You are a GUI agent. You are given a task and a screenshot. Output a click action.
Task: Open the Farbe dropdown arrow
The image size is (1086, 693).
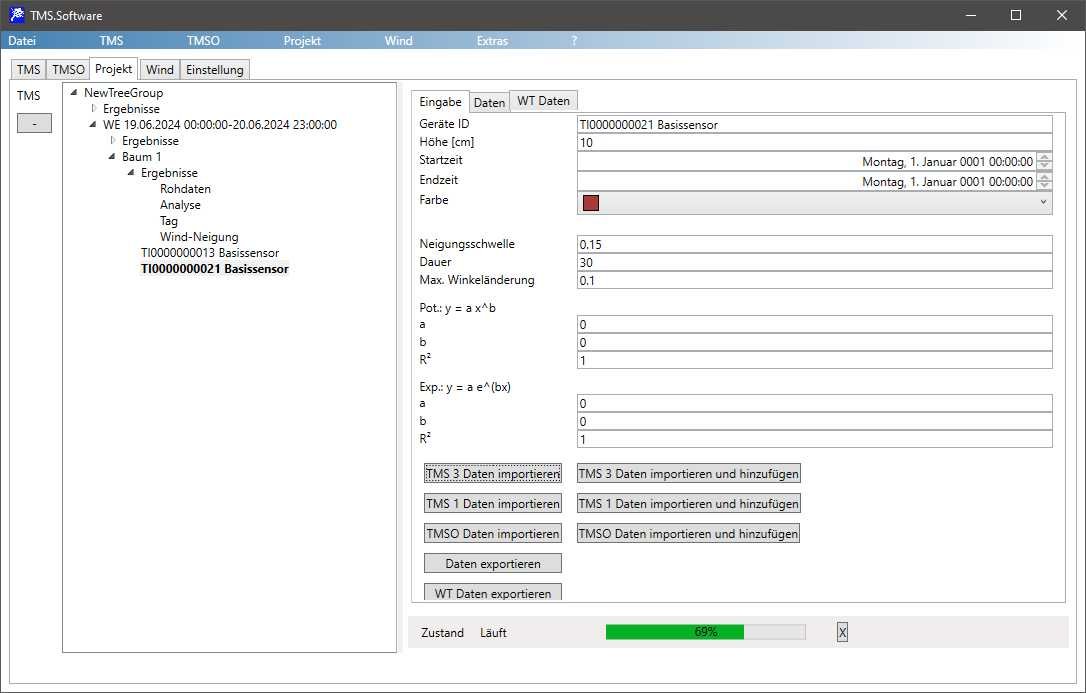click(x=1043, y=202)
